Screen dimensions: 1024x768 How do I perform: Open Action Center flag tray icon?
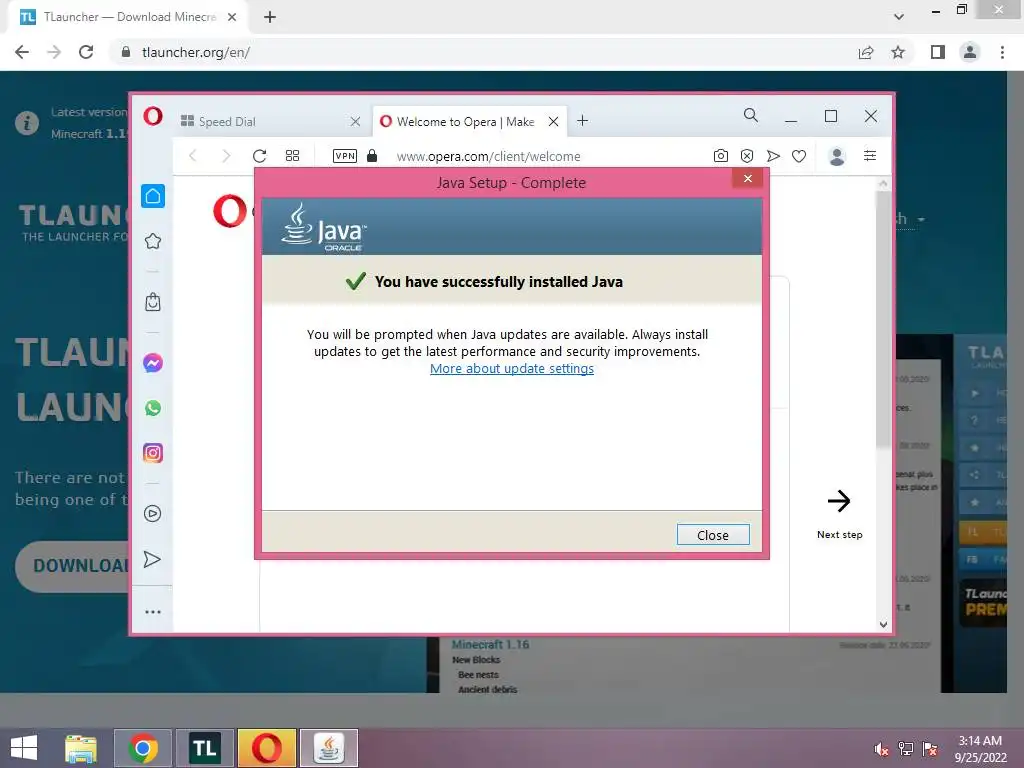[x=930, y=749]
